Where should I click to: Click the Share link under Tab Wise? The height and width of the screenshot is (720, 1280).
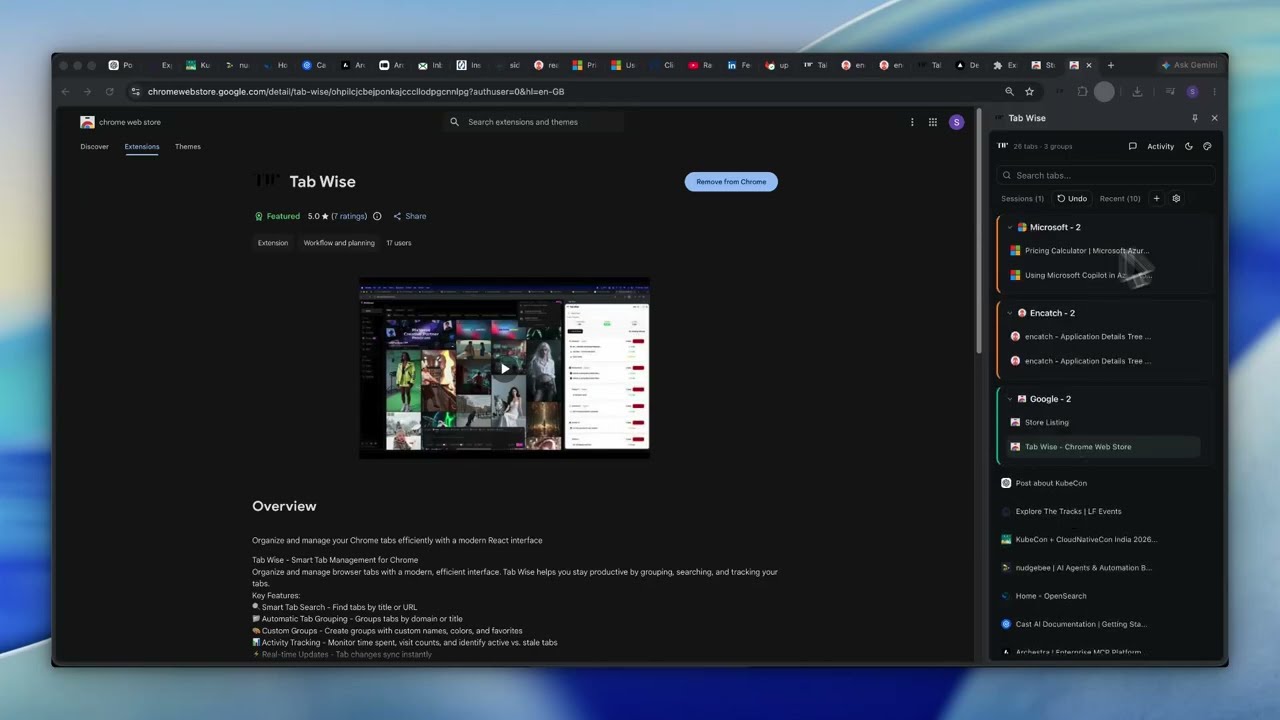410,216
